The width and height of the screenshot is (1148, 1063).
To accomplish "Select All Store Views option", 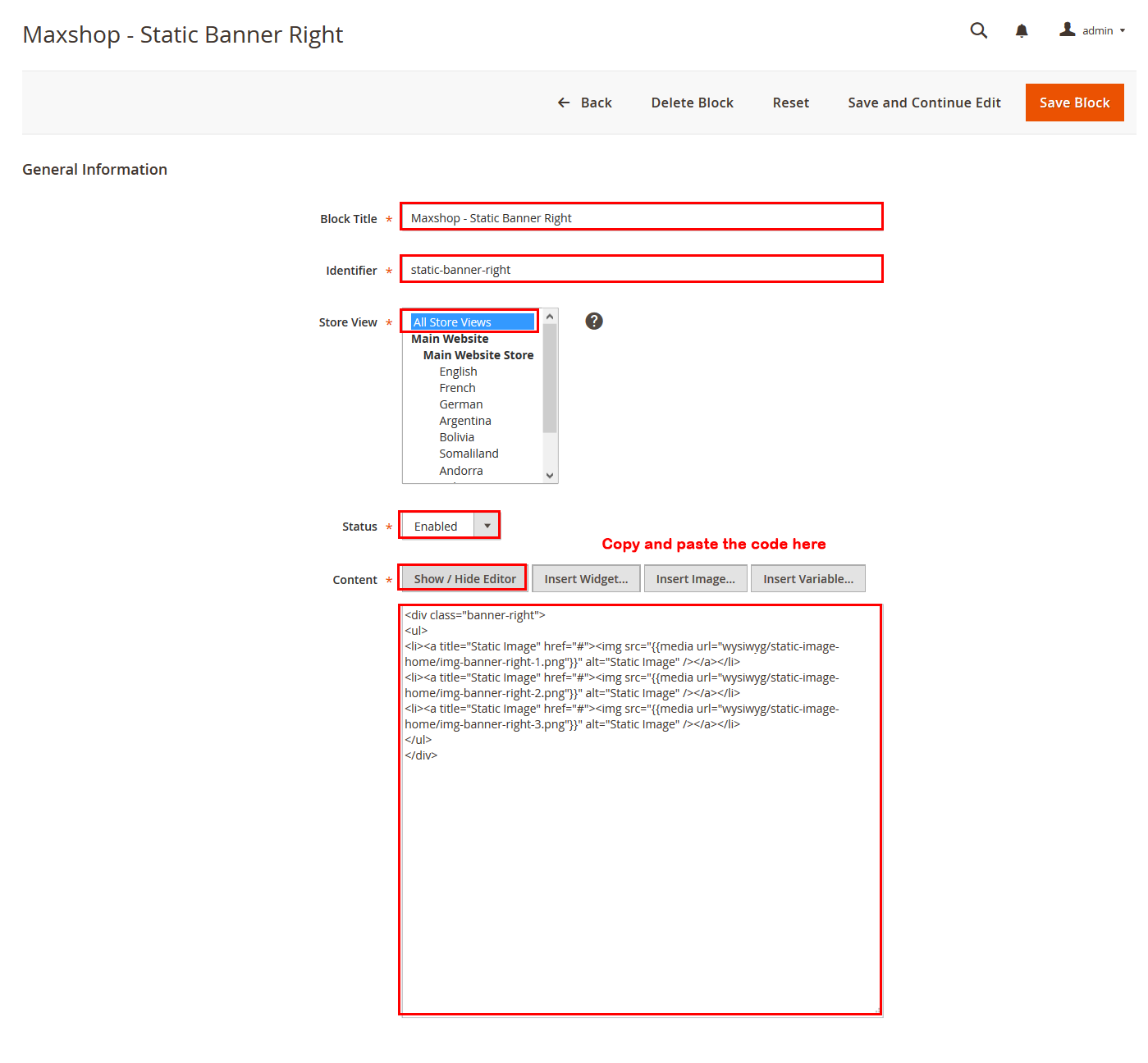I will coord(473,322).
